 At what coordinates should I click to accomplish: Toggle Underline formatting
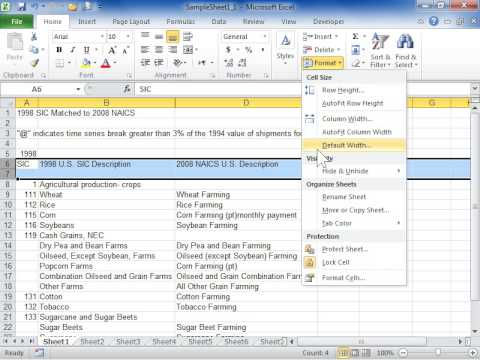click(x=86, y=50)
